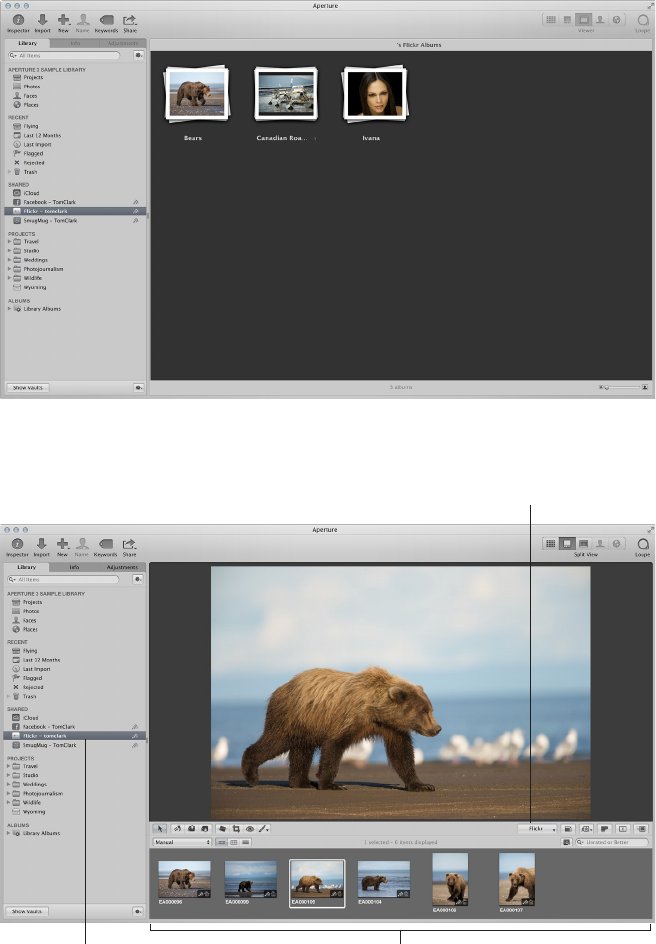Click Show Master Image button near Flickr menu
Viewport: 656px width, 944px height.
[568, 829]
